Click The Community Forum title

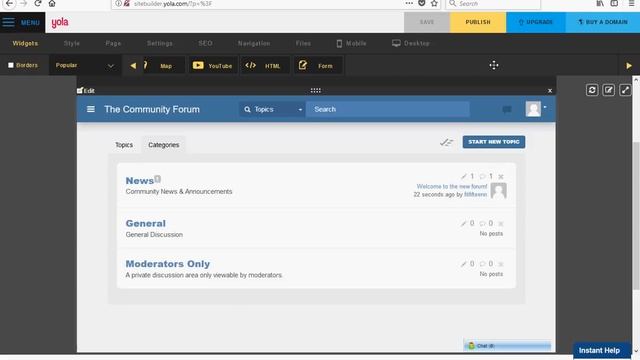point(152,109)
